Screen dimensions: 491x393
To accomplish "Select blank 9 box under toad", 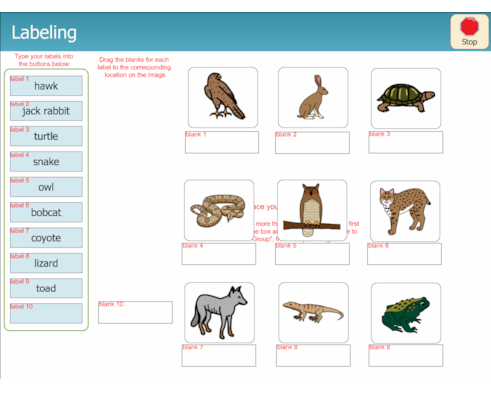I will click(x=406, y=356).
